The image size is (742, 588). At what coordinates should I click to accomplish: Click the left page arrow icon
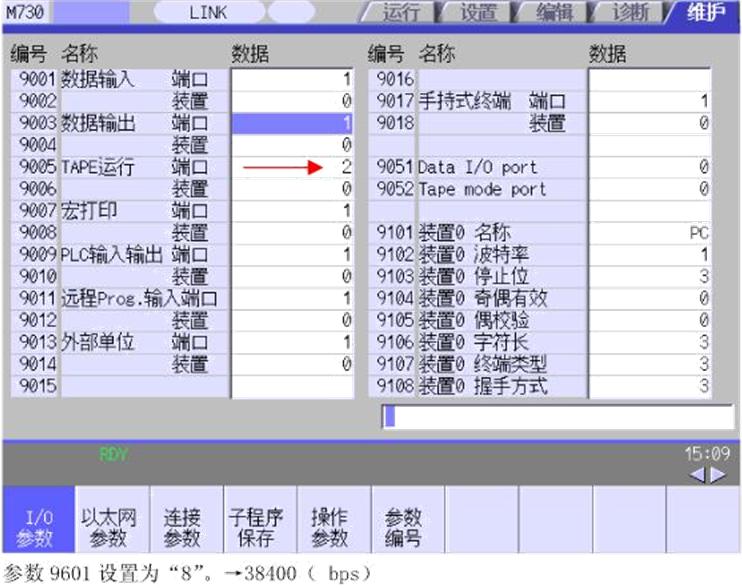pos(698,474)
